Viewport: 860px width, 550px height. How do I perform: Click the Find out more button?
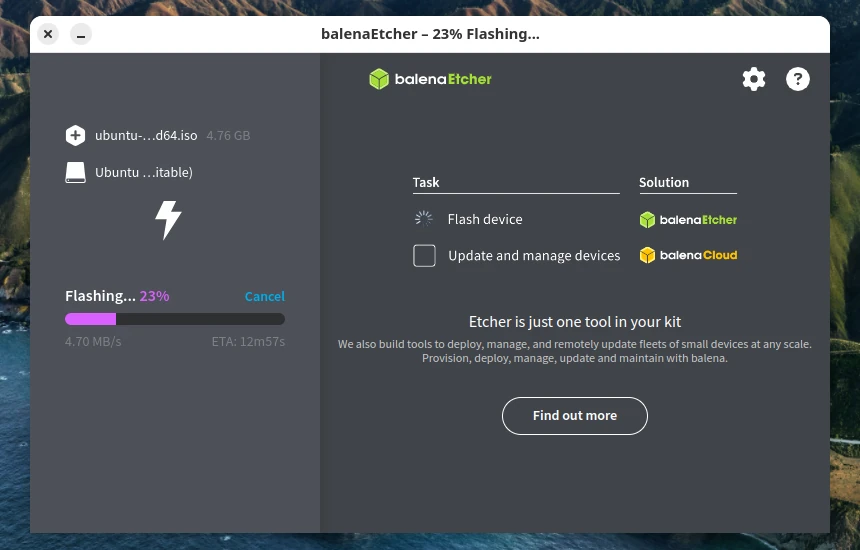(574, 416)
